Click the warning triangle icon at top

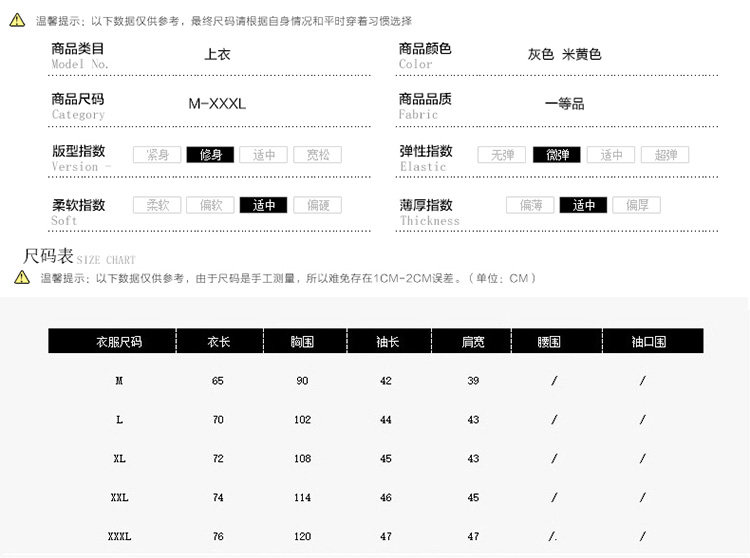coord(17,20)
